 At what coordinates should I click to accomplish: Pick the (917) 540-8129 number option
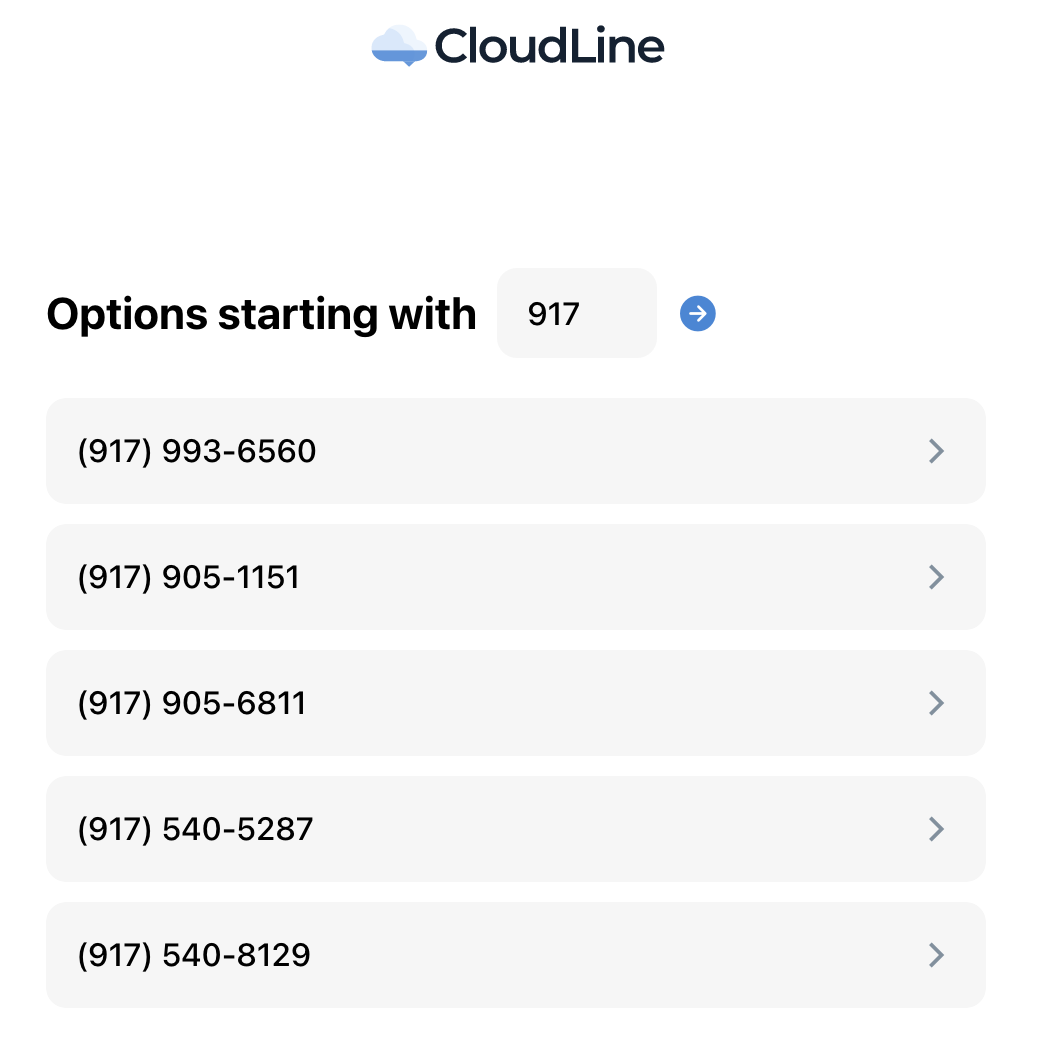click(x=515, y=955)
